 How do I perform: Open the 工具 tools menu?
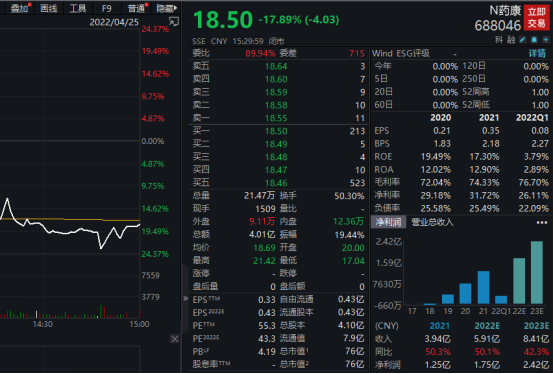(78, 8)
